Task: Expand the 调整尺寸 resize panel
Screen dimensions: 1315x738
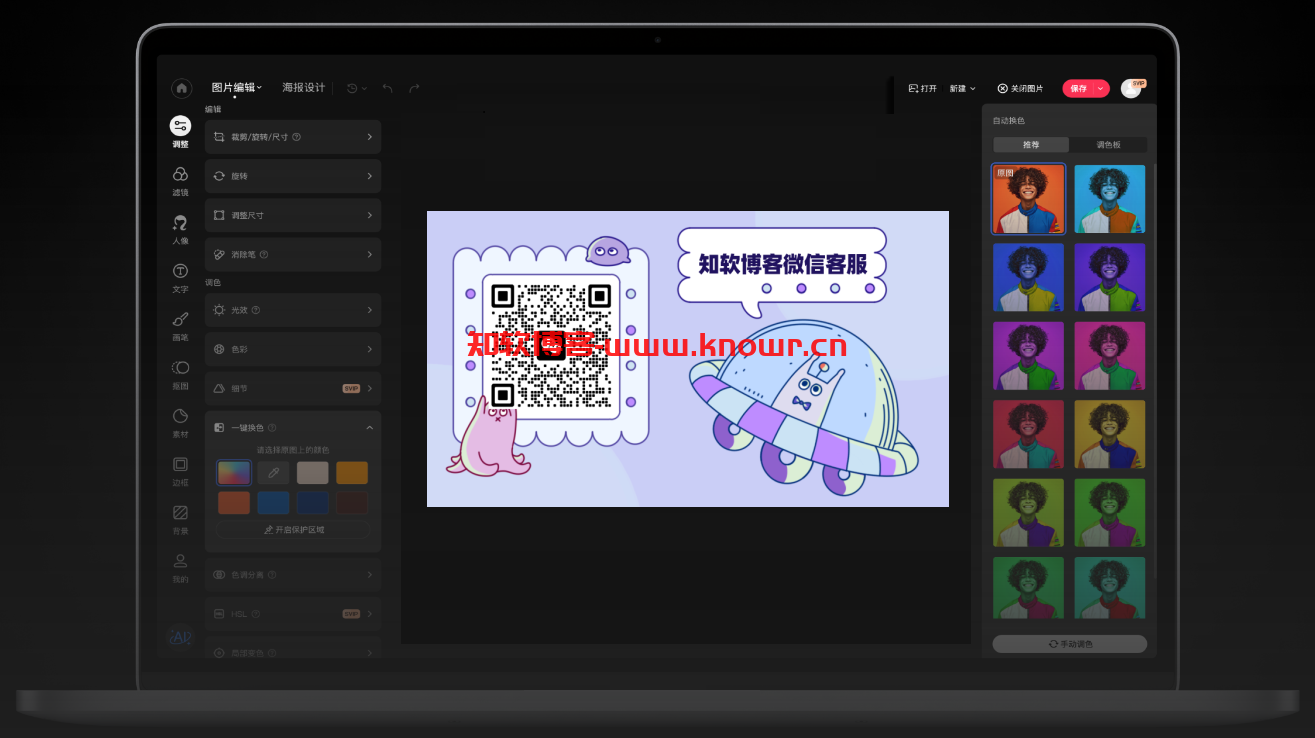Action: pyautogui.click(x=293, y=215)
